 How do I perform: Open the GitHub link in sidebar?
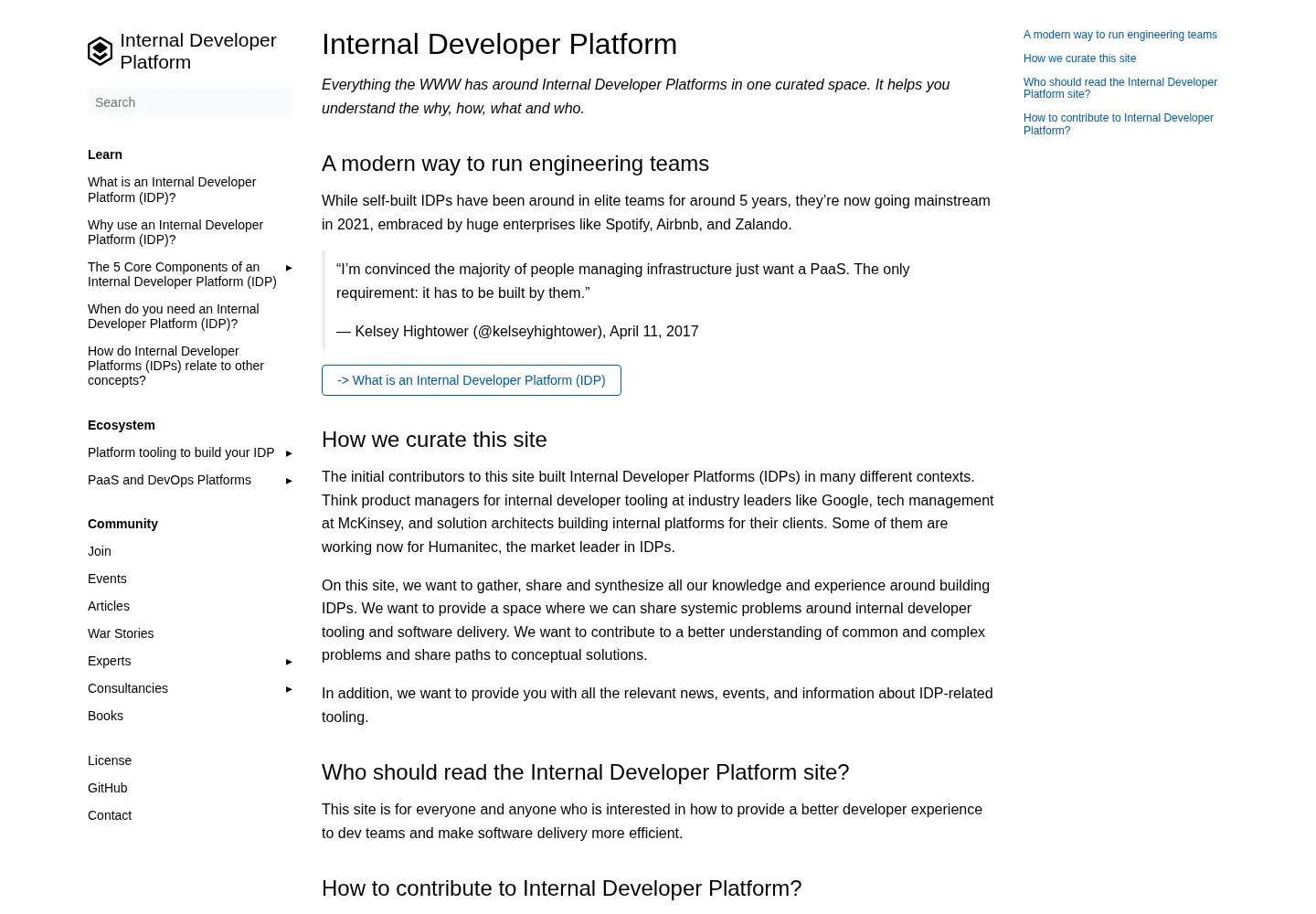(x=108, y=788)
